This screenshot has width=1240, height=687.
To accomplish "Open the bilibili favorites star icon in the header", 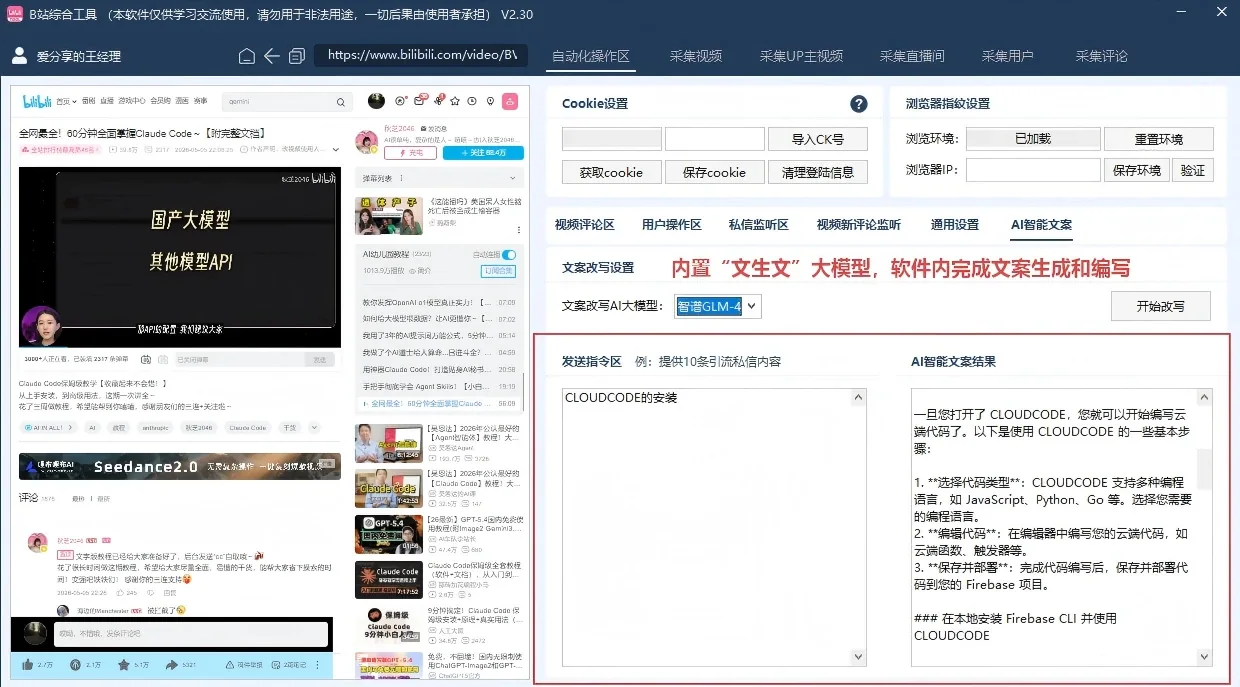I will pyautogui.click(x=456, y=101).
